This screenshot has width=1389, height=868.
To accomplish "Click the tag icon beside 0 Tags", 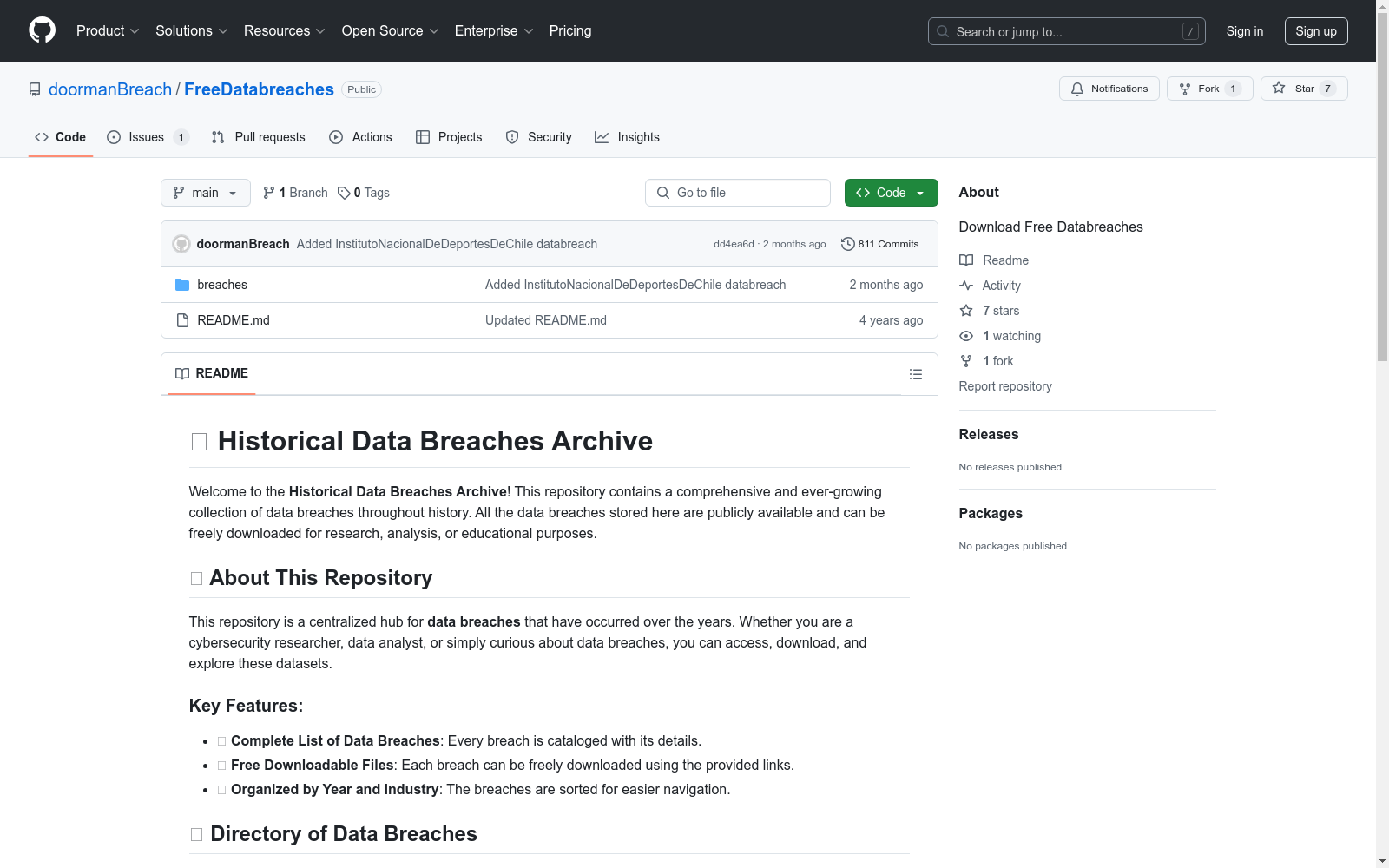I will coord(344,193).
